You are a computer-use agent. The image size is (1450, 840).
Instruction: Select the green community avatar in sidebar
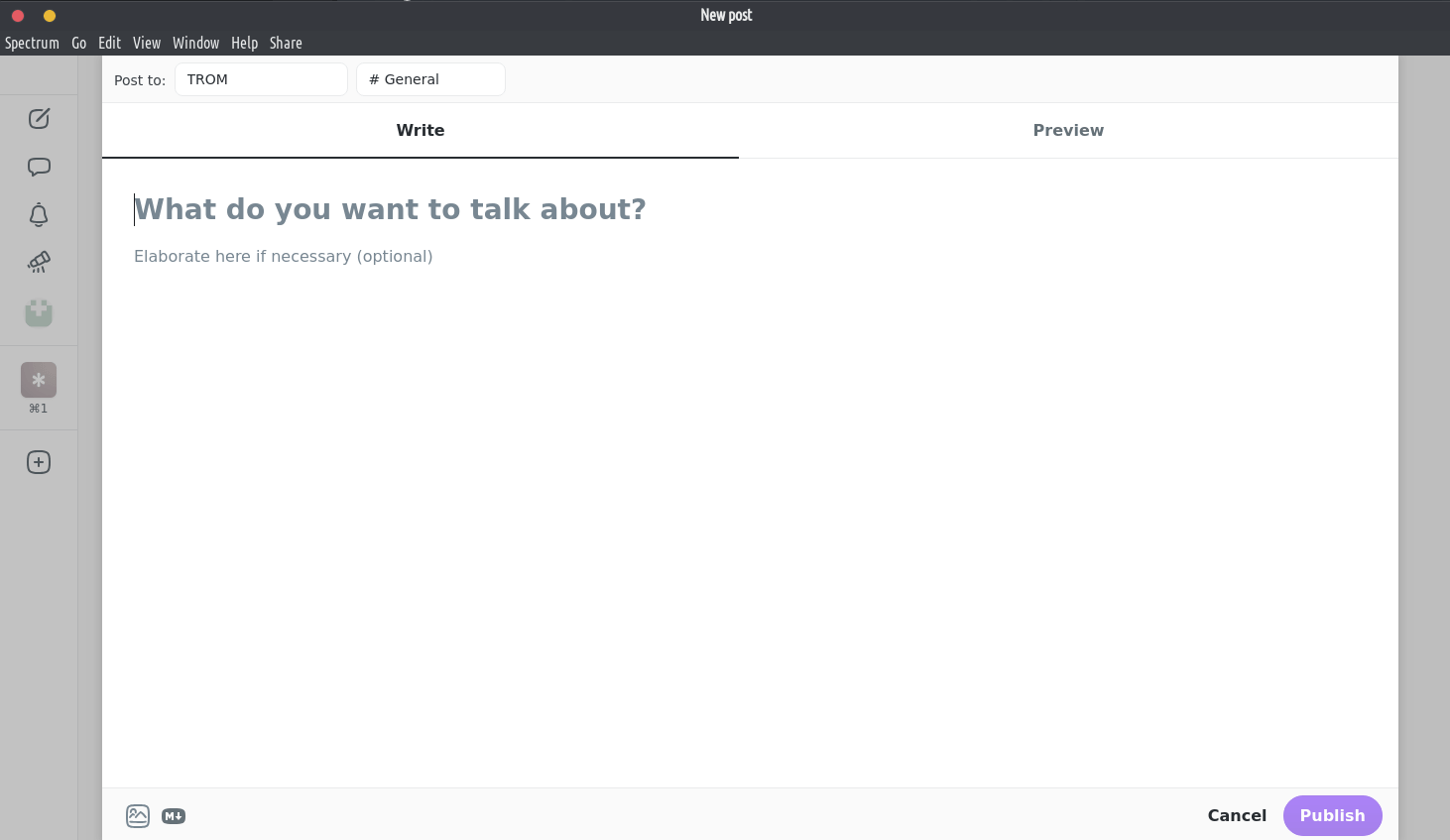[39, 313]
